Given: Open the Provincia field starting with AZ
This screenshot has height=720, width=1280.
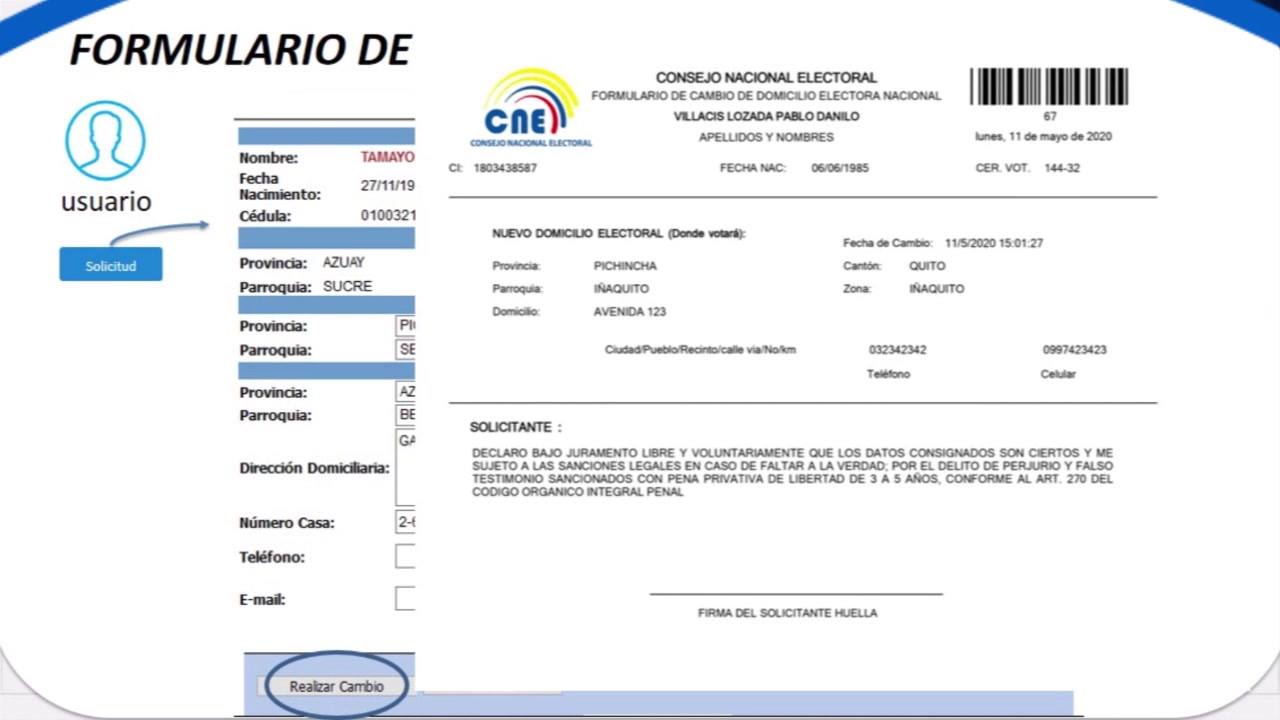Looking at the screenshot, I should [x=405, y=392].
